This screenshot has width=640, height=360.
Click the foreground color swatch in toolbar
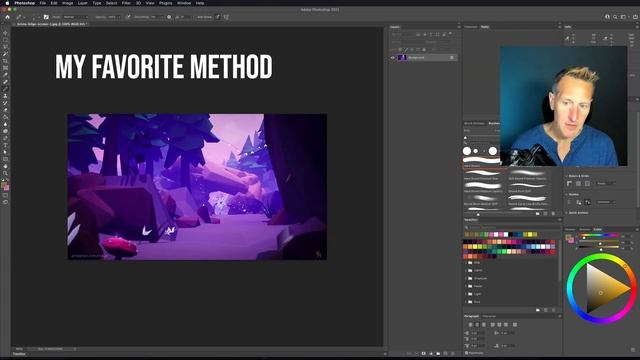point(4,186)
